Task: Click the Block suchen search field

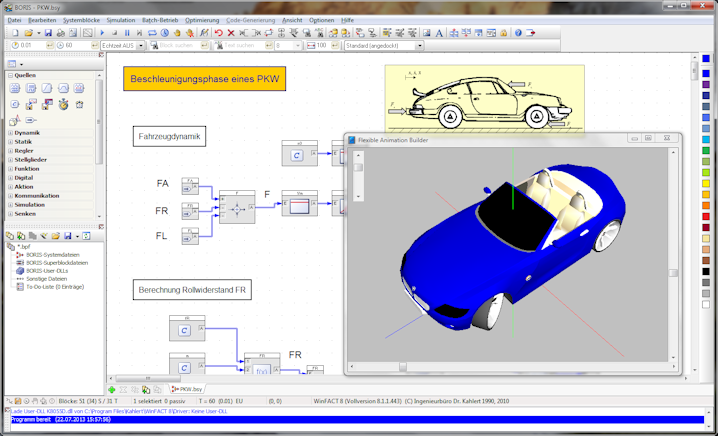Action: pyautogui.click(x=180, y=46)
